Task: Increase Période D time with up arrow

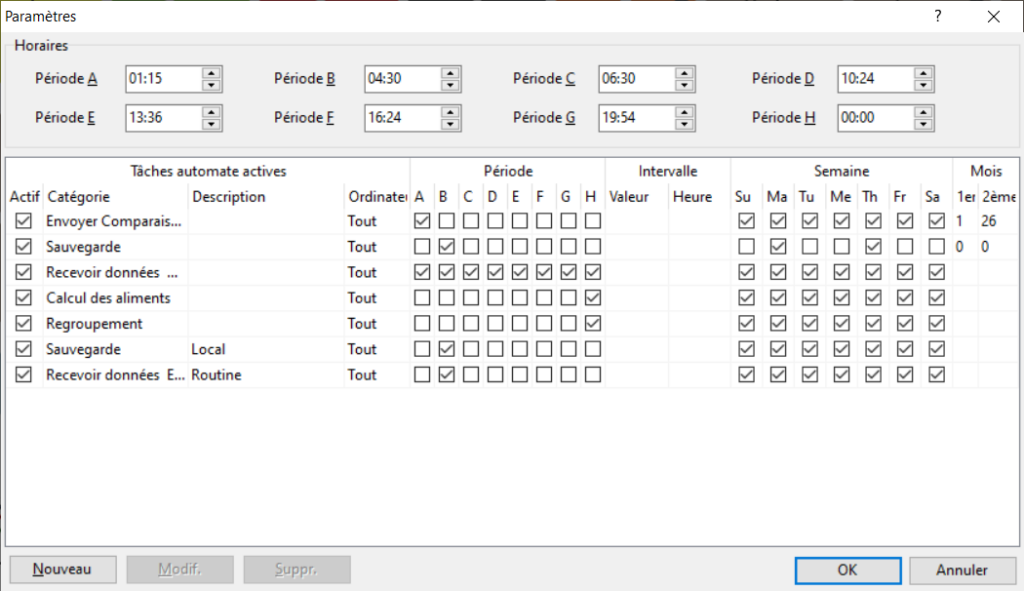Action: coord(923,73)
